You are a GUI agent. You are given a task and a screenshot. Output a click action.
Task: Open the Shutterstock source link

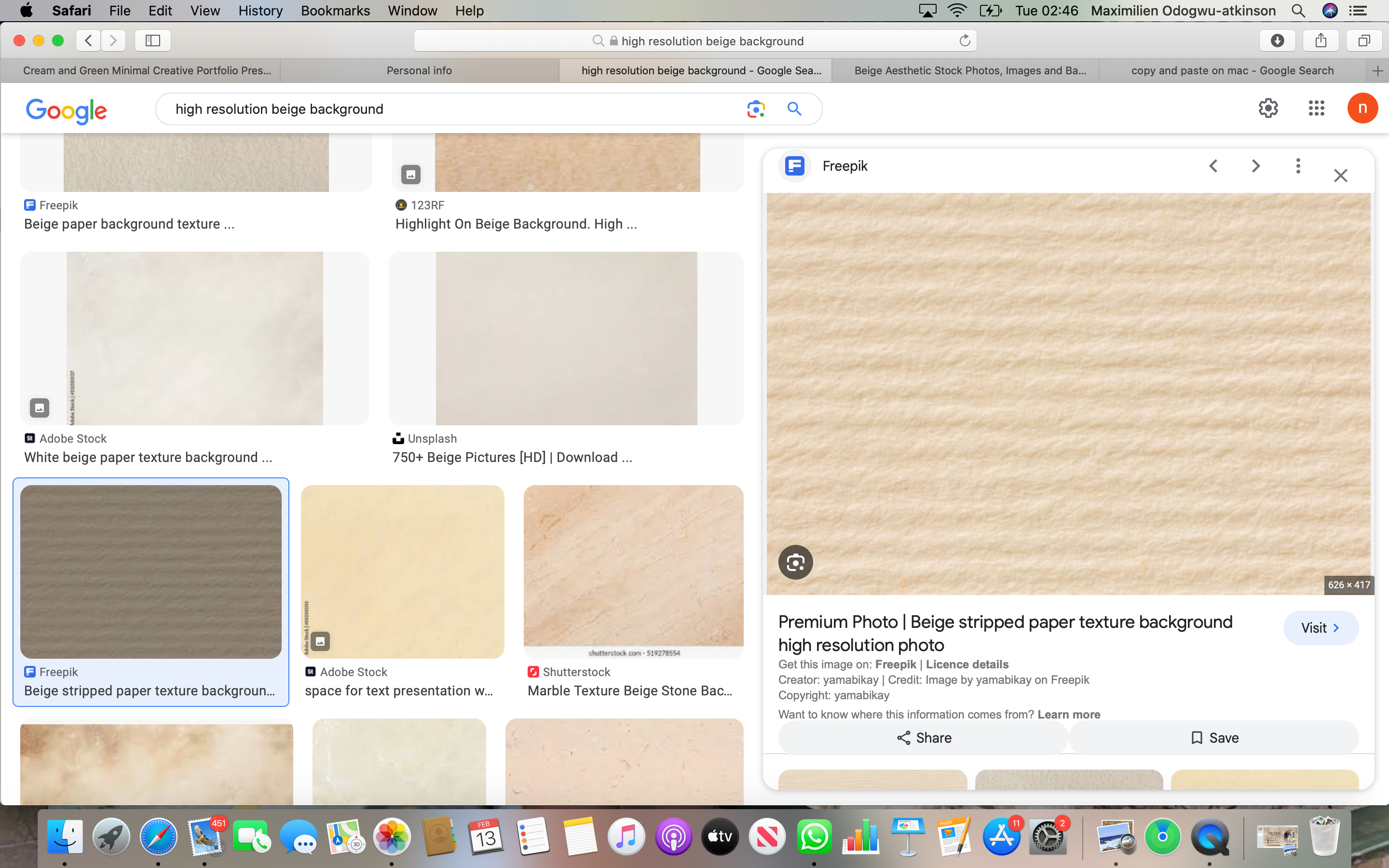pos(570,672)
